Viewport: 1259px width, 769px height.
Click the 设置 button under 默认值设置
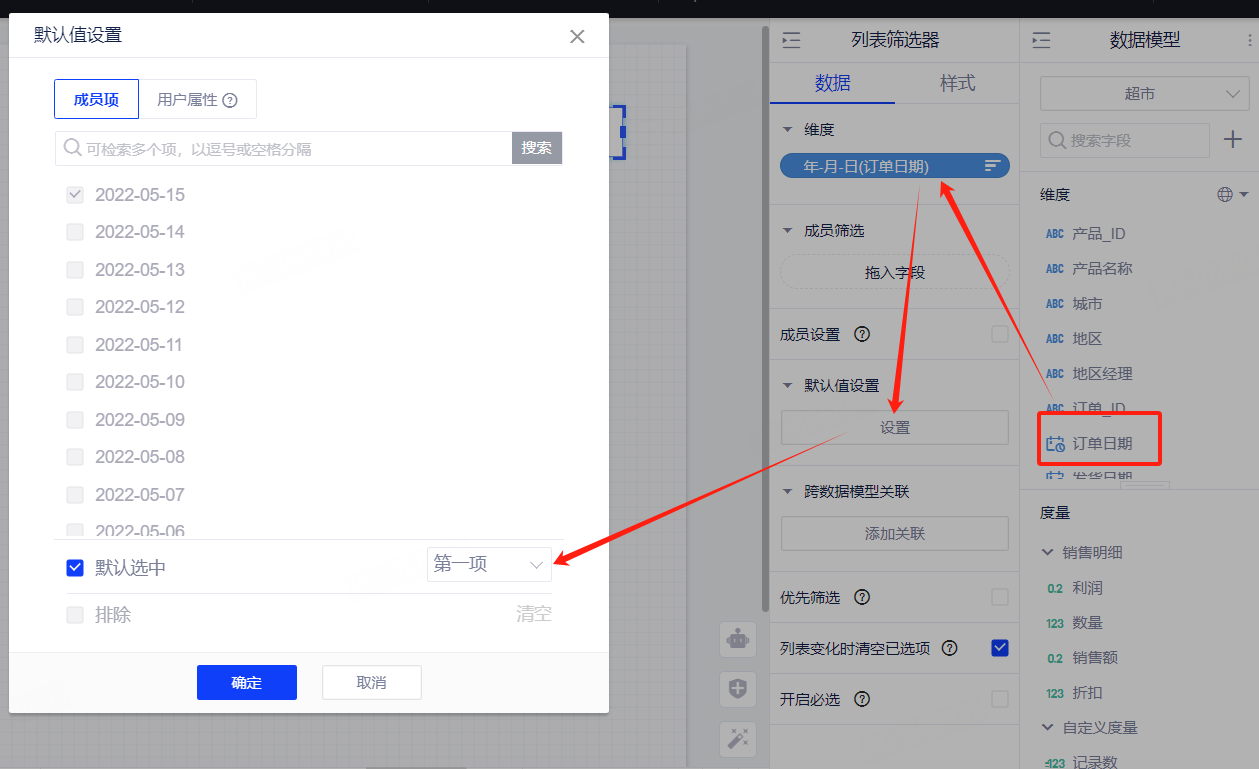coord(894,427)
